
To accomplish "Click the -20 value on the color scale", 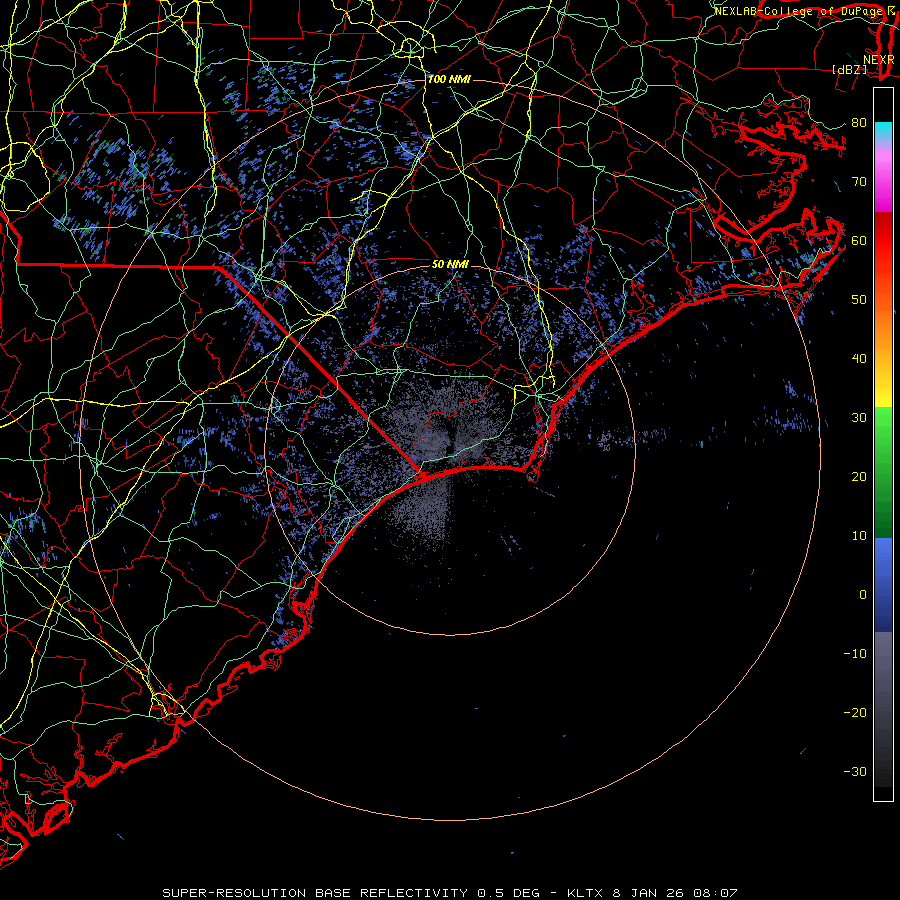I will (855, 713).
